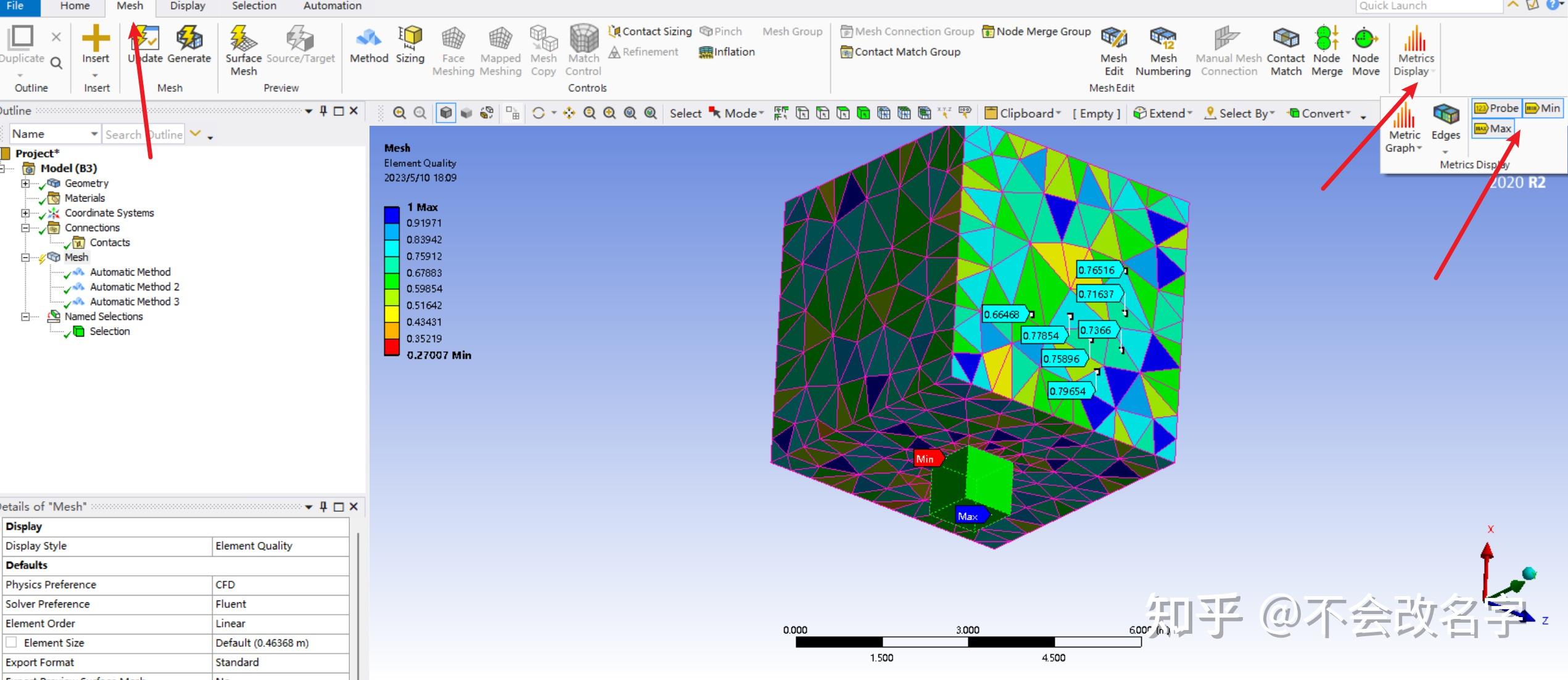This screenshot has width=1568, height=680.
Task: Click the red legend color band
Action: [x=392, y=348]
